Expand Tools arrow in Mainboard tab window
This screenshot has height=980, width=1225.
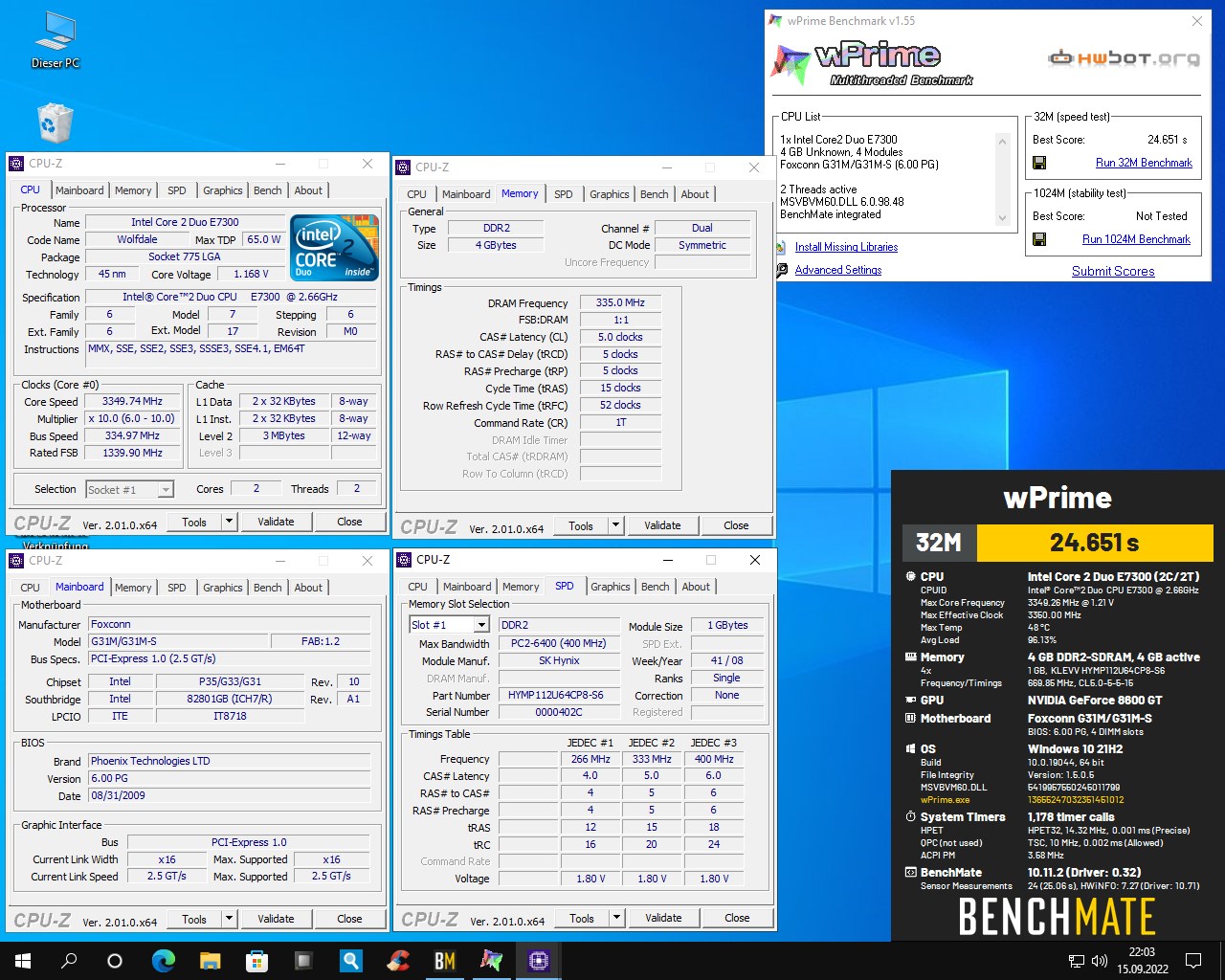click(229, 919)
